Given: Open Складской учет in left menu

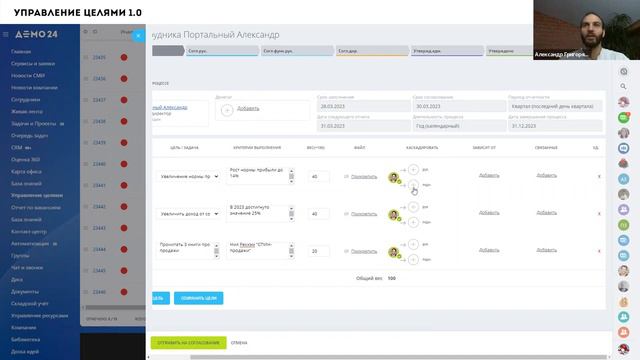Looking at the screenshot, I should click(x=29, y=303).
